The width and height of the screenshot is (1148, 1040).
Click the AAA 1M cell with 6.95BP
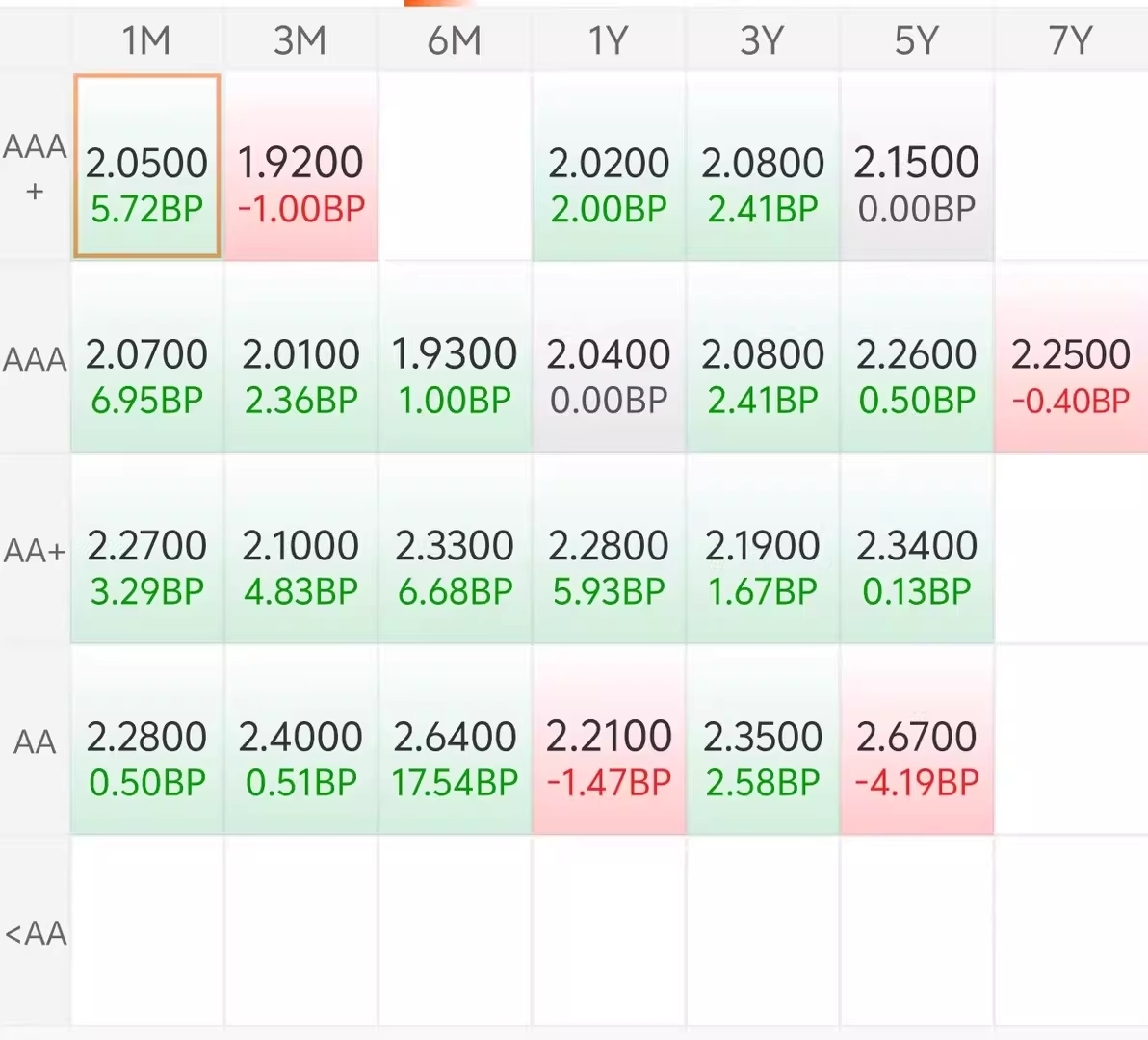(x=147, y=358)
